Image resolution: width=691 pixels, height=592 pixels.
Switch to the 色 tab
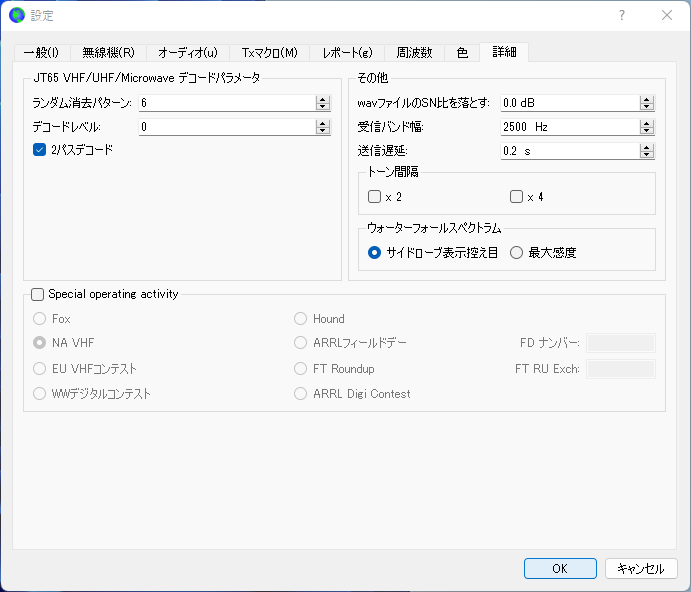[462, 52]
